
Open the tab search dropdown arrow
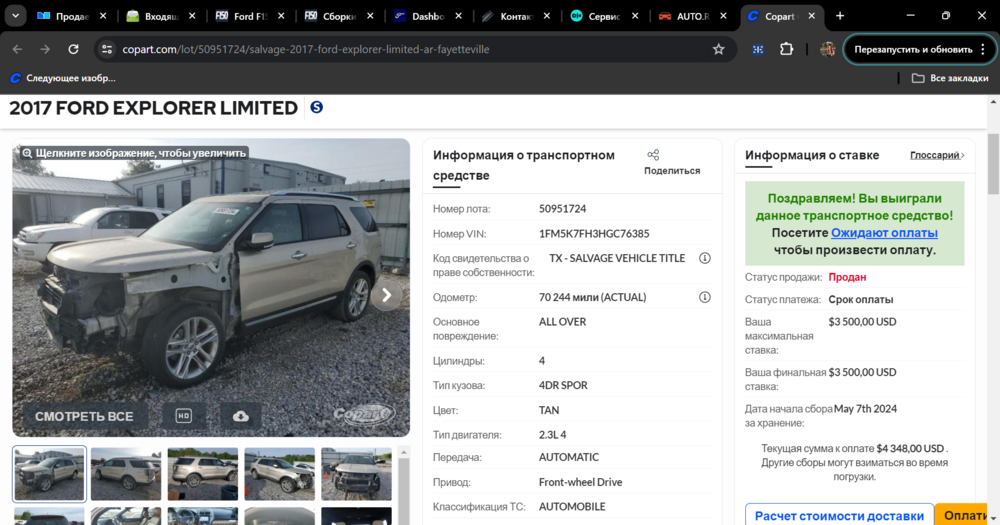click(15, 16)
